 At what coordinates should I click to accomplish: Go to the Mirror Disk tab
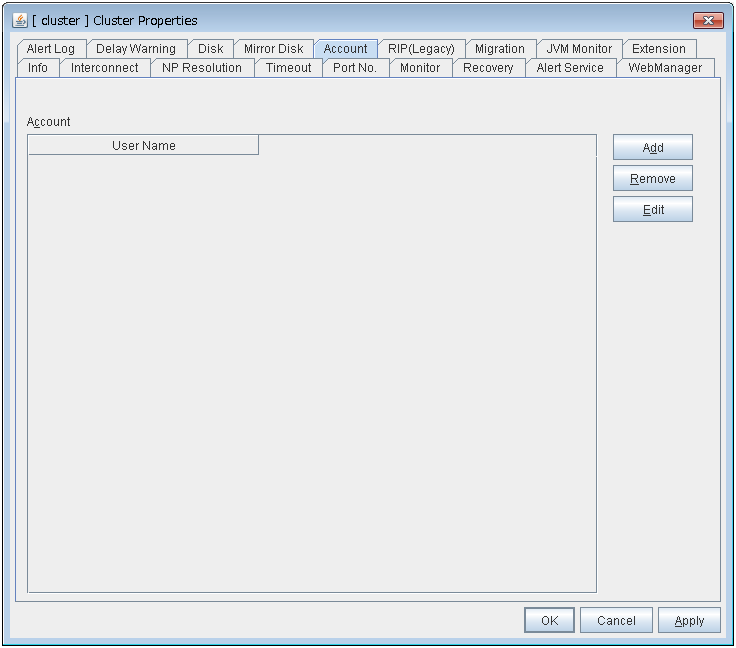[x=273, y=49]
